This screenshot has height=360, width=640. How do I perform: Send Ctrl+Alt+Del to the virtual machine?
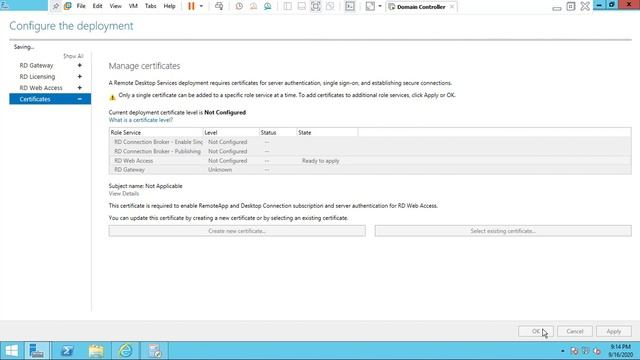click(219, 6)
